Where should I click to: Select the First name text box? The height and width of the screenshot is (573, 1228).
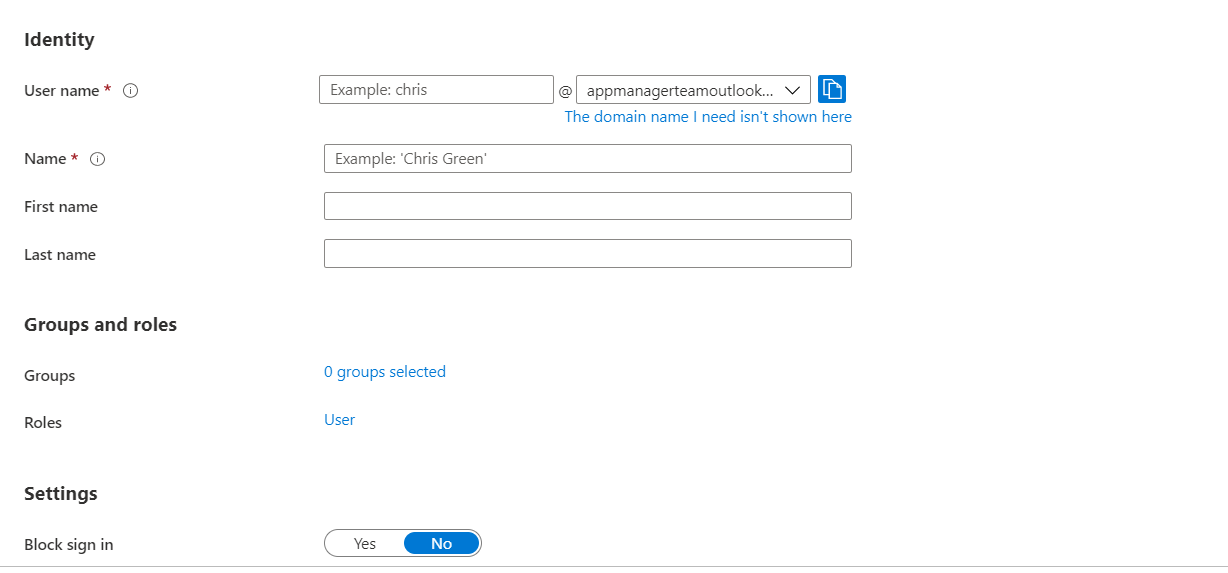click(587, 207)
